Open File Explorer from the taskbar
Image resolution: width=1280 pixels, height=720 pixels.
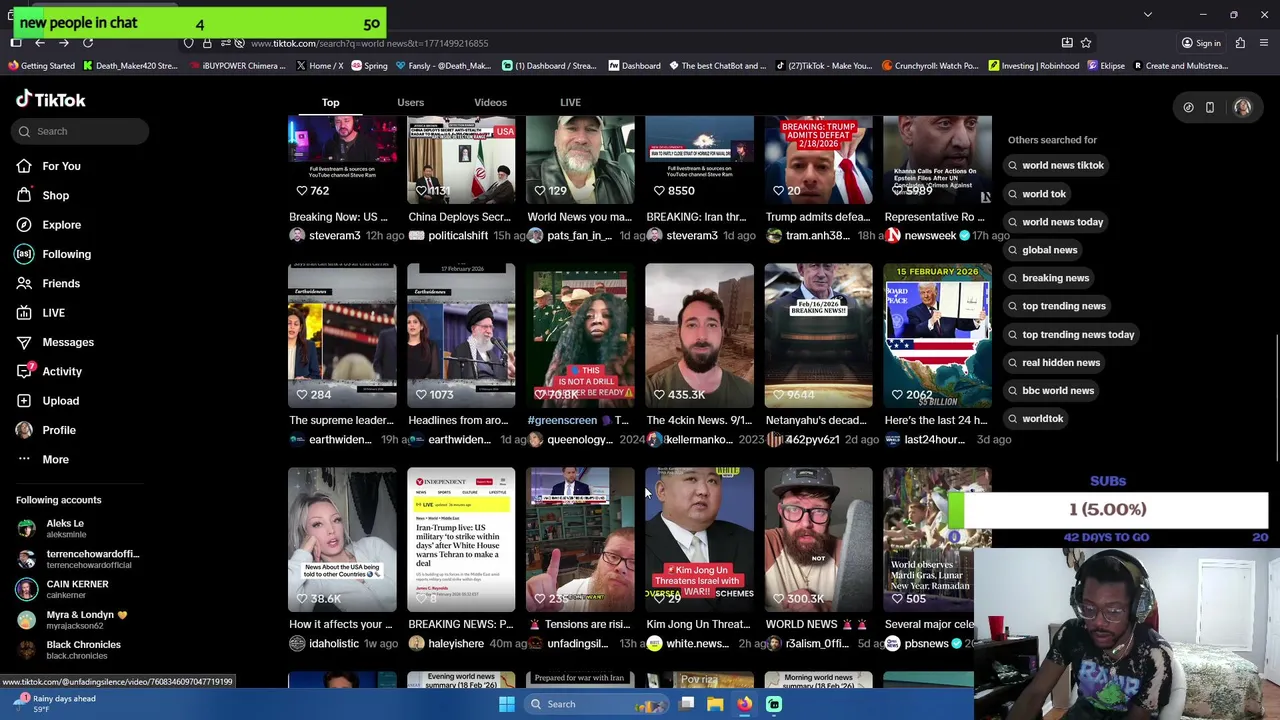[x=715, y=704]
